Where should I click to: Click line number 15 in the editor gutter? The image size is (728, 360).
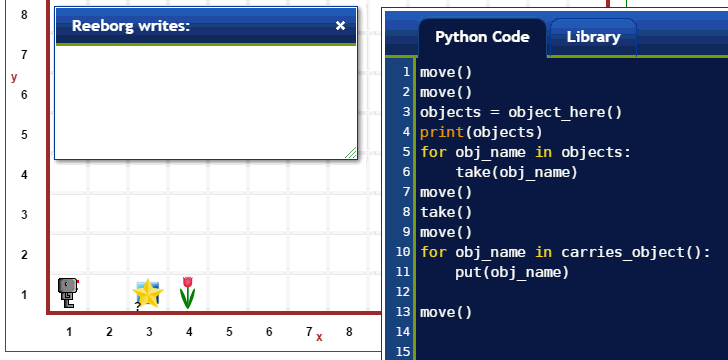pyautogui.click(x=403, y=352)
